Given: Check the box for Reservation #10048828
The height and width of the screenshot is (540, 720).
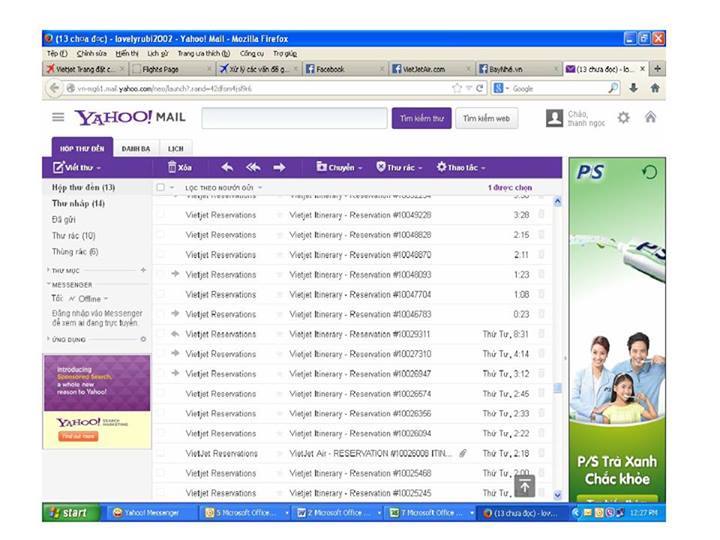Looking at the screenshot, I should [161, 235].
